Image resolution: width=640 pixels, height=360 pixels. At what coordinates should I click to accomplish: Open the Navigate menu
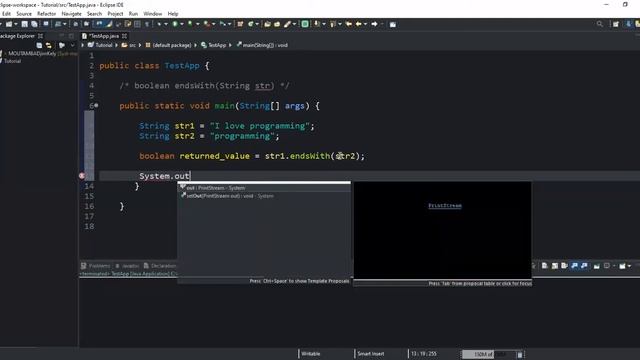click(x=71, y=14)
